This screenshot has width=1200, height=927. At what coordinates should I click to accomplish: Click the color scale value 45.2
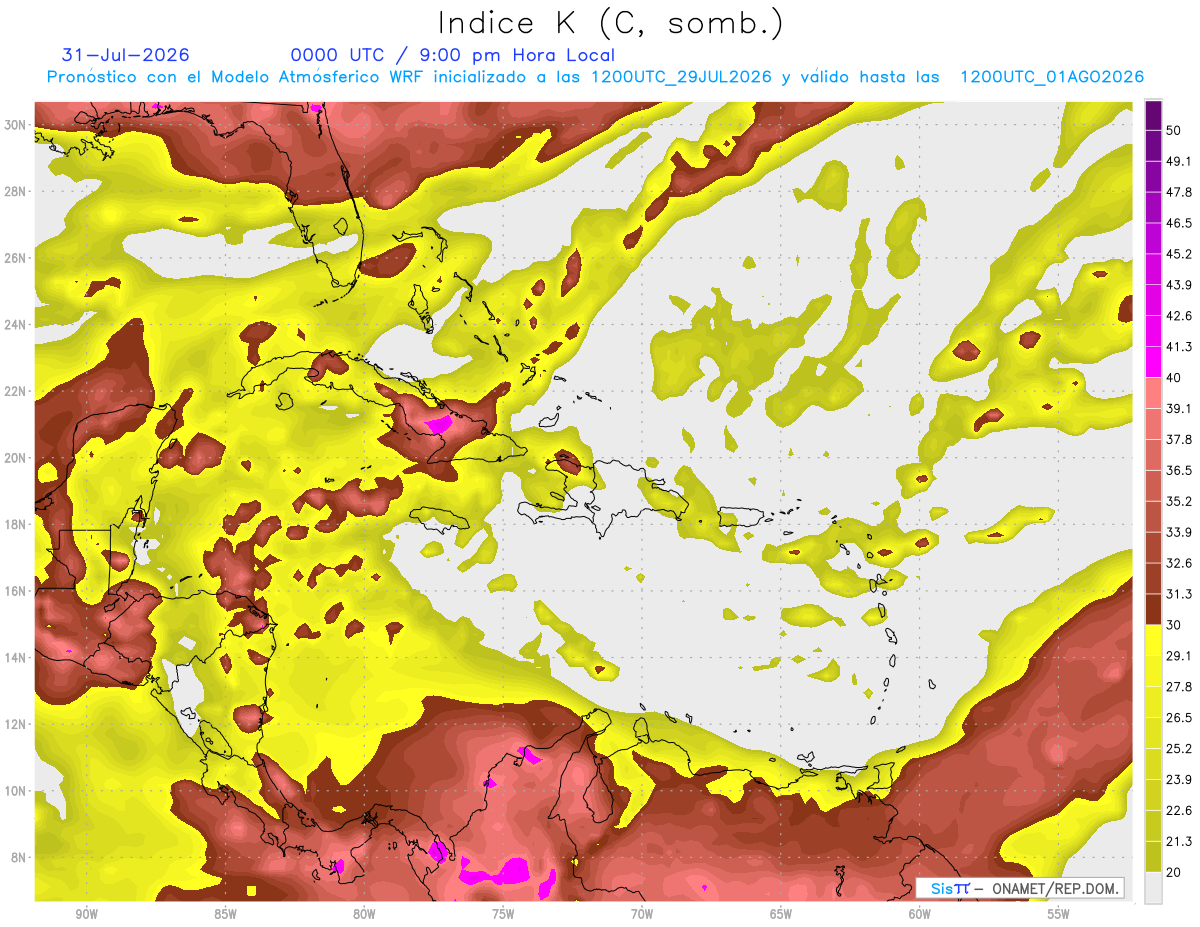coord(1179,254)
